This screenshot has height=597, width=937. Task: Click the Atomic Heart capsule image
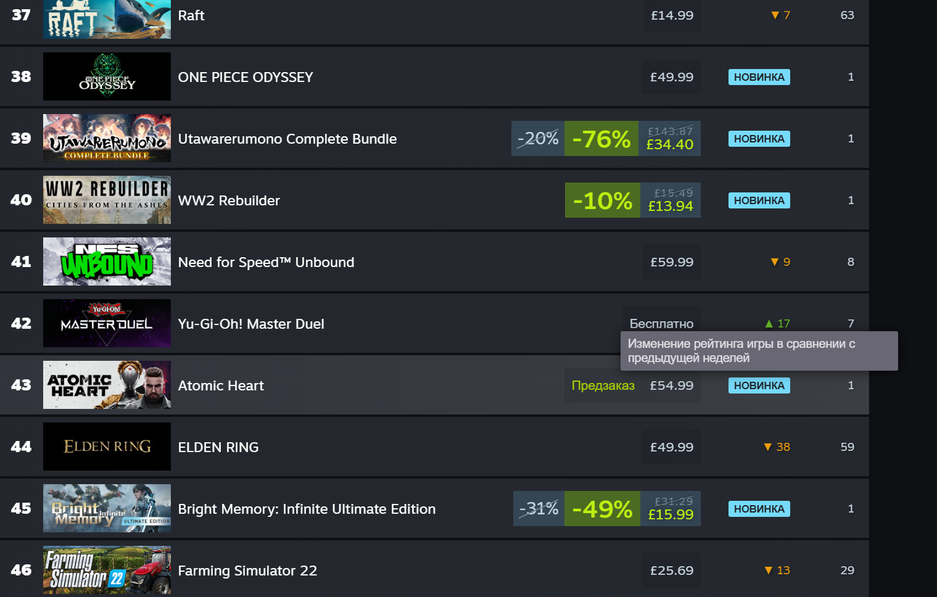click(x=107, y=385)
